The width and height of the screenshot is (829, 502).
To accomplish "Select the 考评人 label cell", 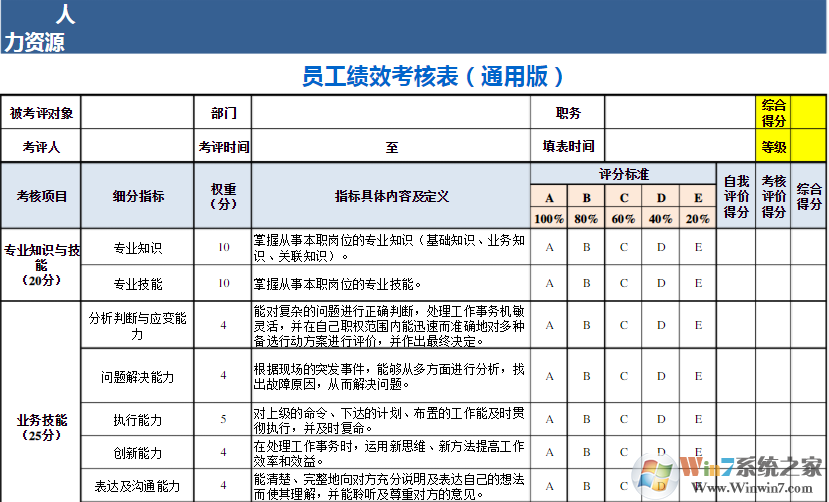I will click(41, 146).
